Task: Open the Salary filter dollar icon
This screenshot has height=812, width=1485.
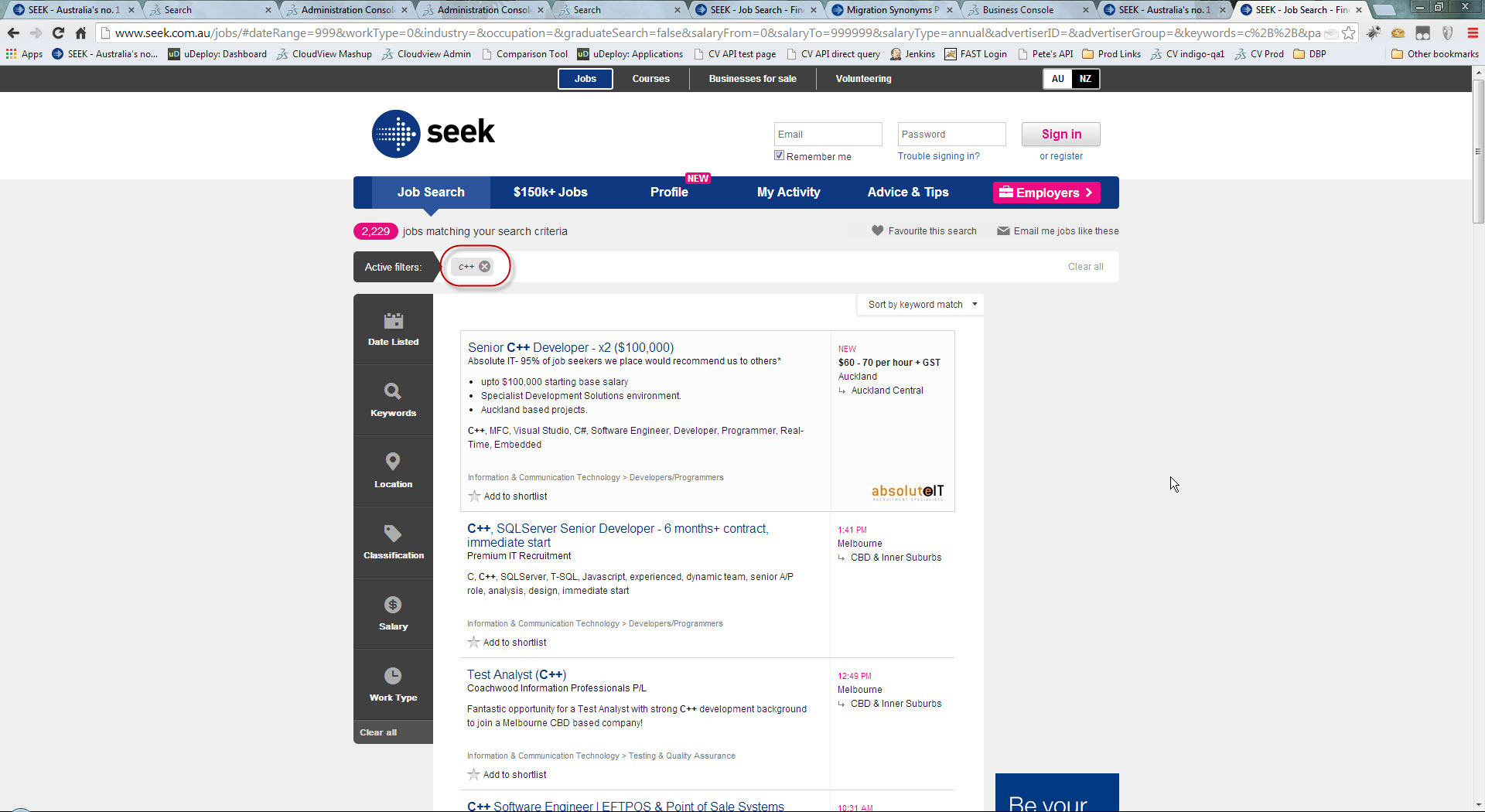Action: click(393, 605)
